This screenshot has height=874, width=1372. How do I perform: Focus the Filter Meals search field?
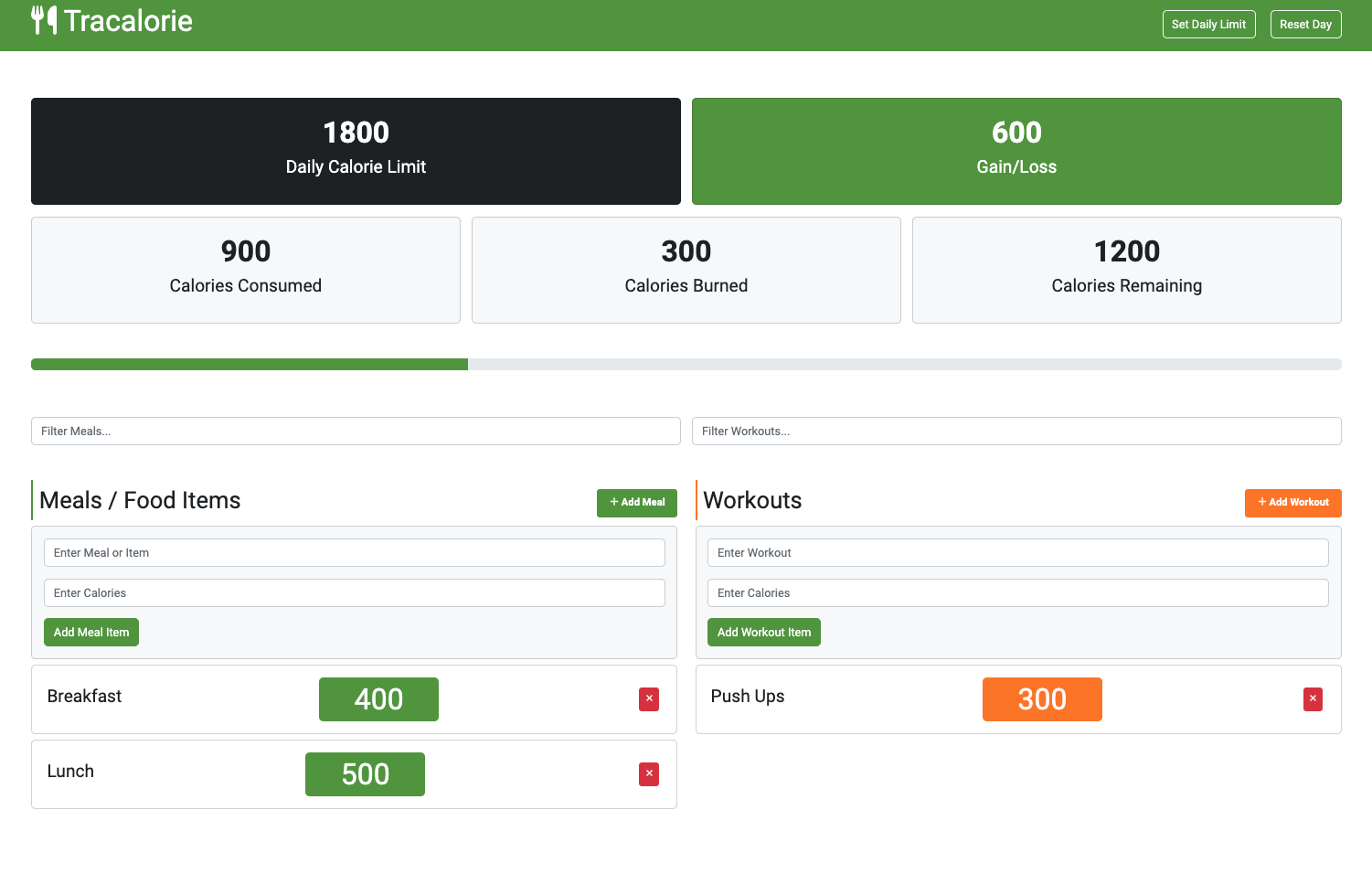[x=356, y=432]
